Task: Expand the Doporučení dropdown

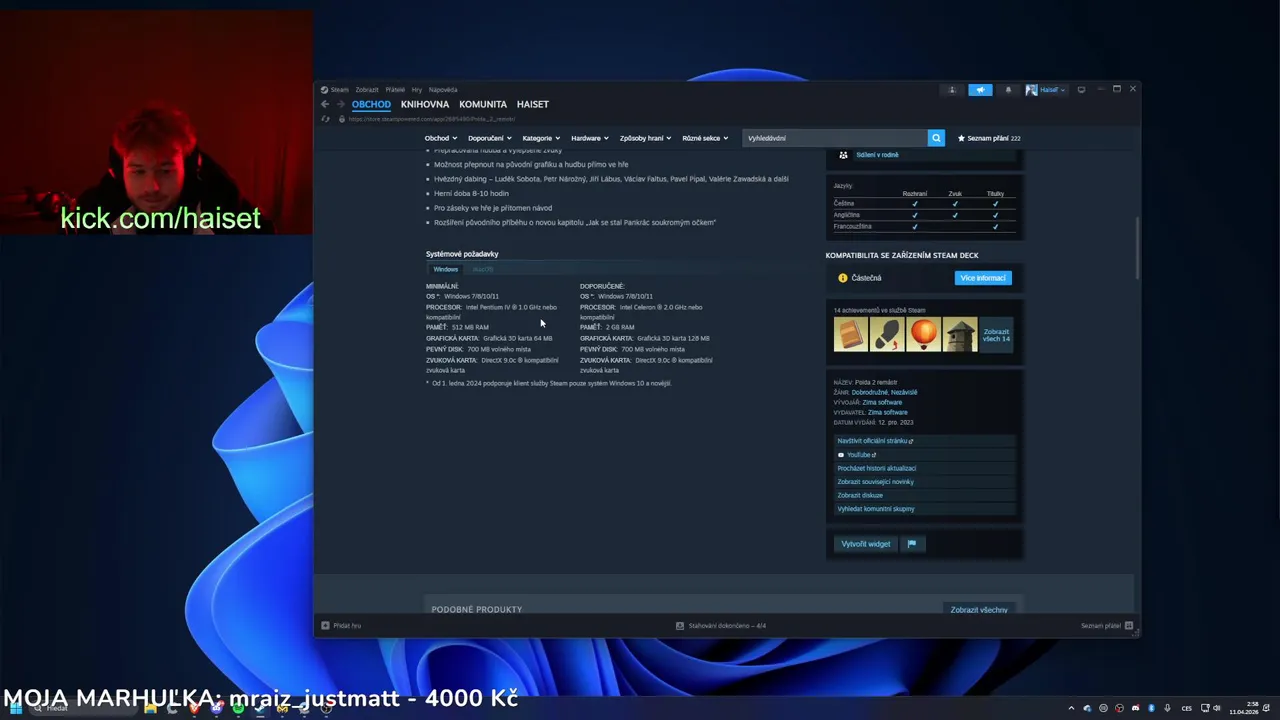Action: coord(490,138)
